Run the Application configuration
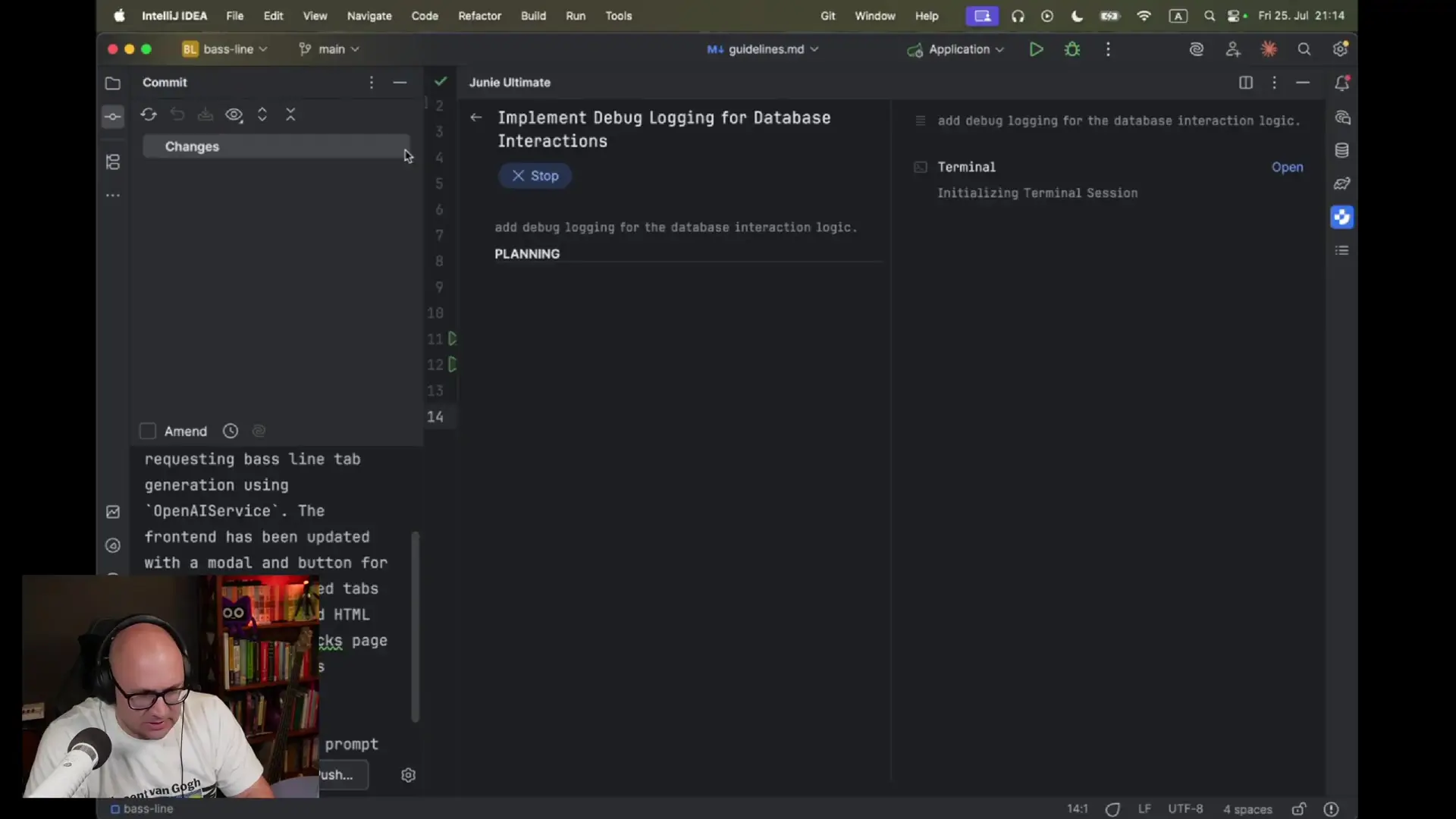This screenshot has height=819, width=1456. (1036, 49)
